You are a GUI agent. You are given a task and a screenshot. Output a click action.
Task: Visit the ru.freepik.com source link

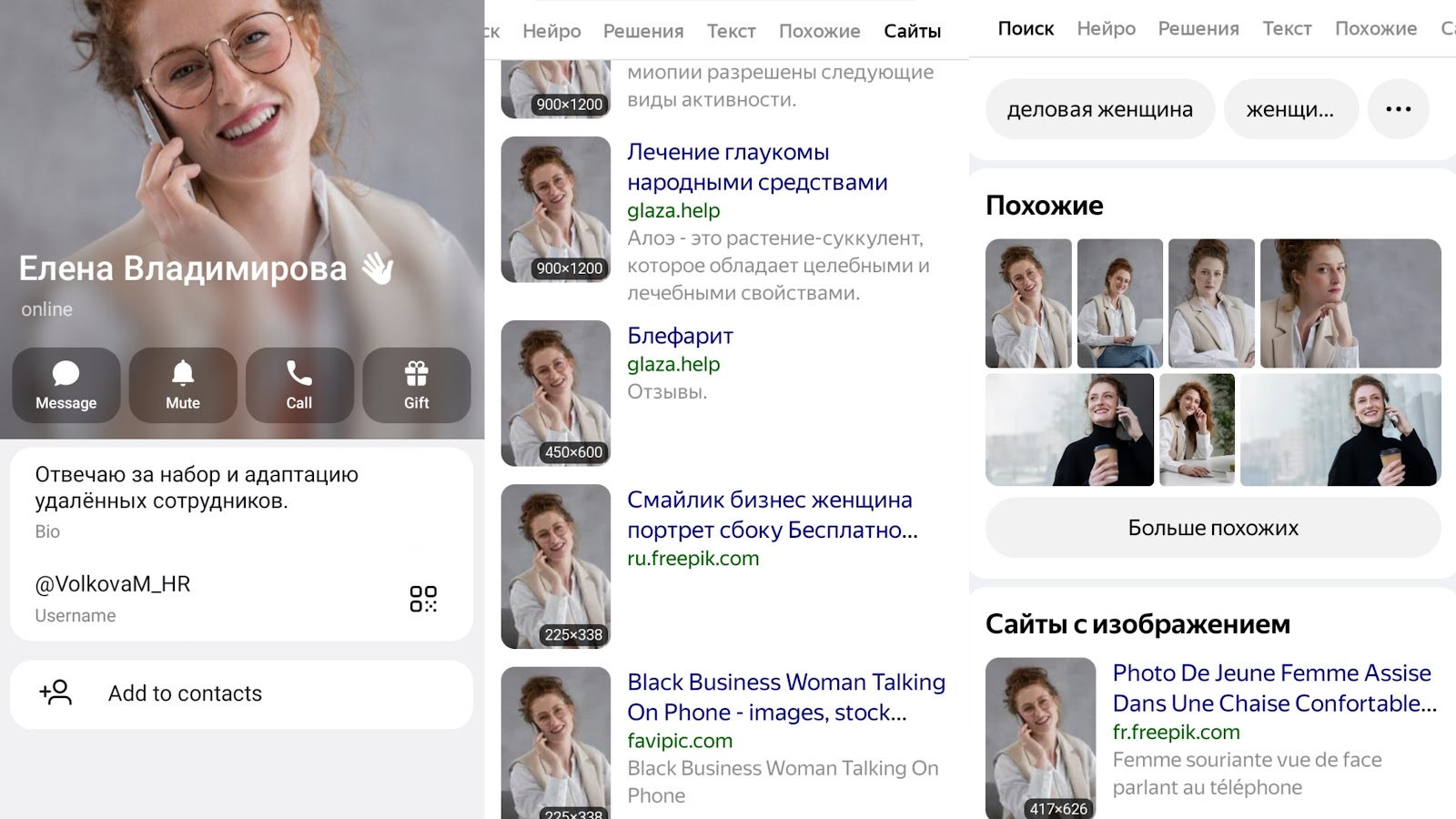pyautogui.click(x=693, y=558)
